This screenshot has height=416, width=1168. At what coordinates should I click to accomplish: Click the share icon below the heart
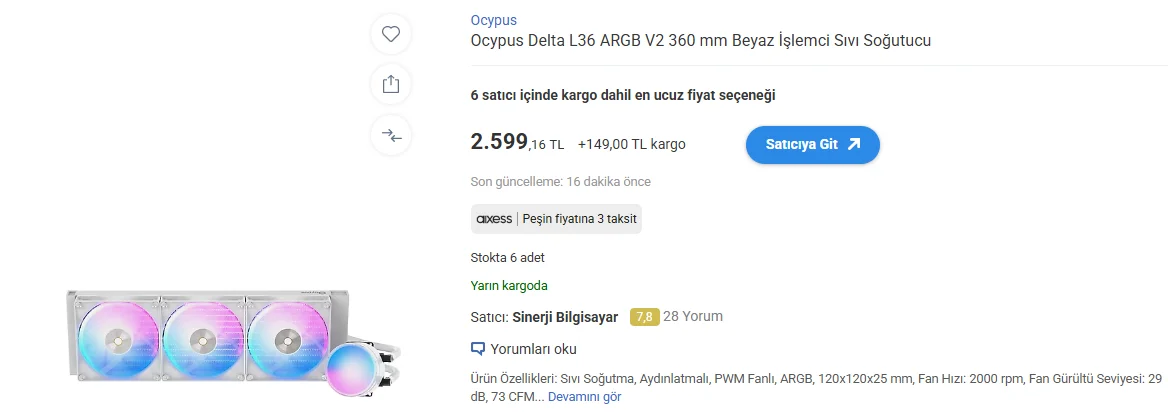click(390, 84)
